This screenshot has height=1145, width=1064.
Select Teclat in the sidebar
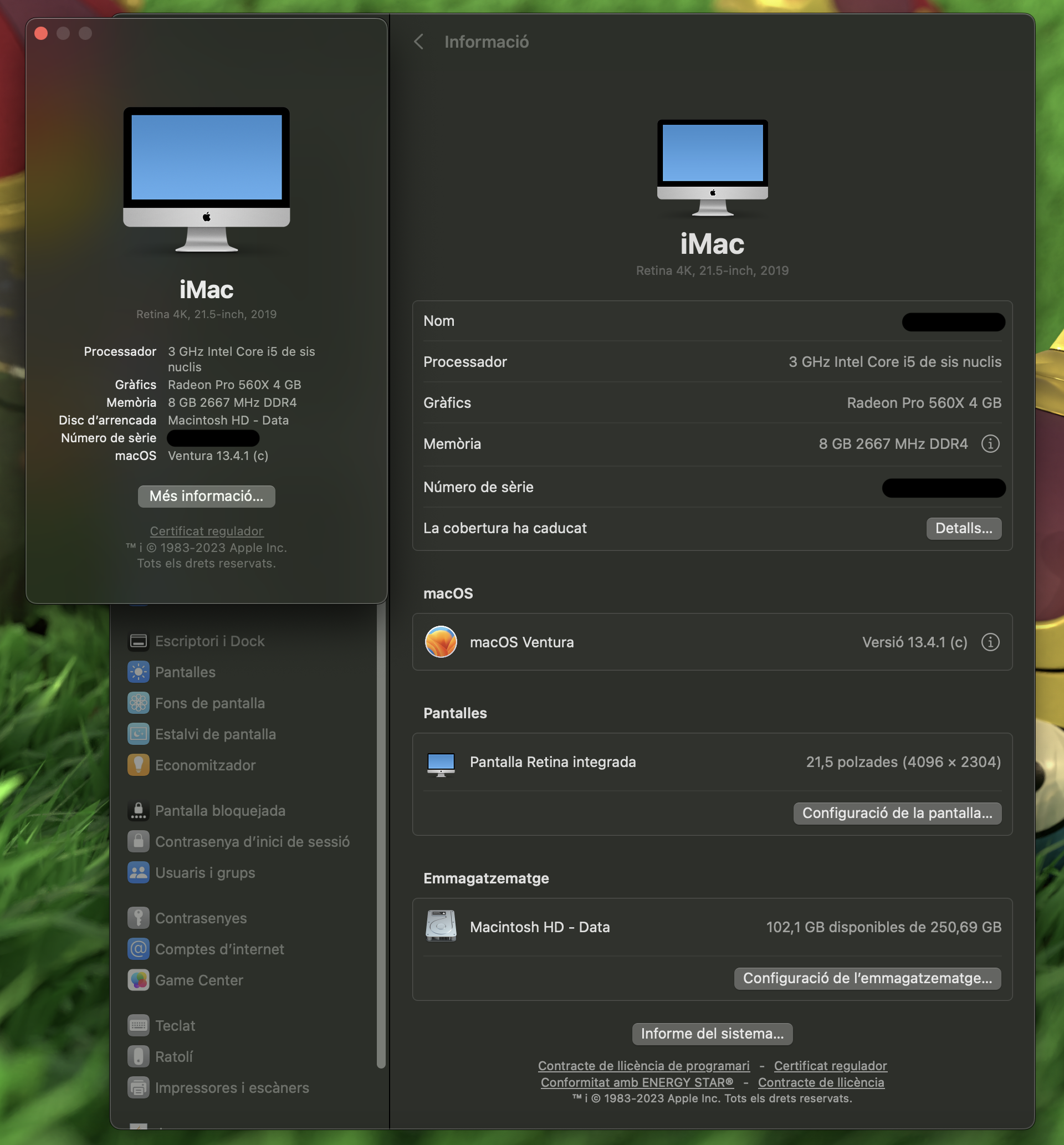click(x=175, y=1026)
